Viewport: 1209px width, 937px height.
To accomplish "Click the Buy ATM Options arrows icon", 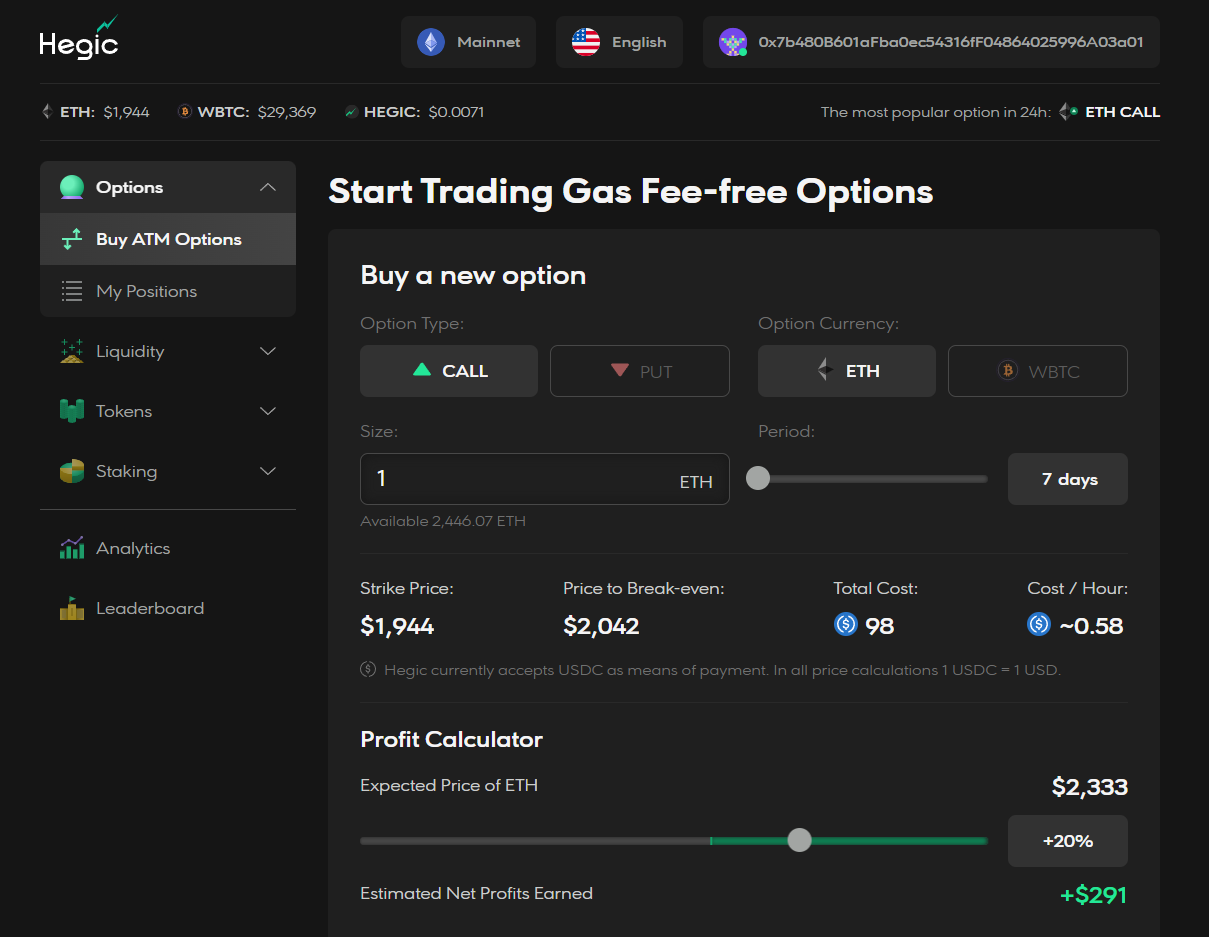I will [x=72, y=239].
